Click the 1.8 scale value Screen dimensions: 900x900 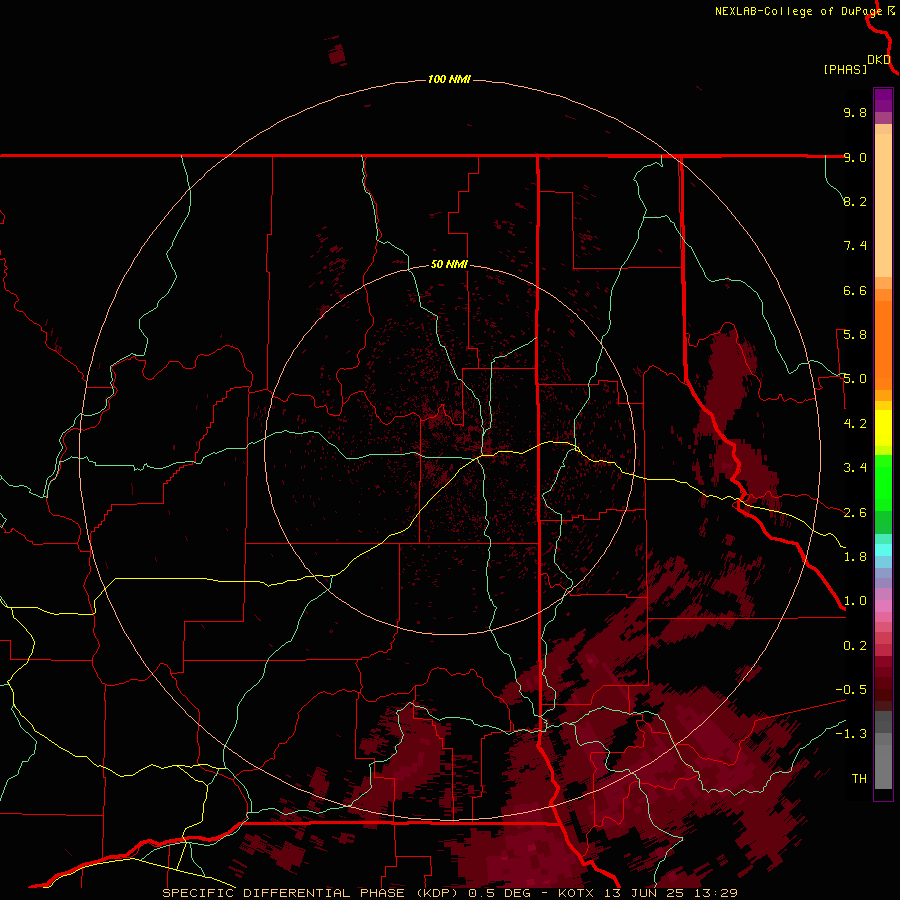click(855, 557)
